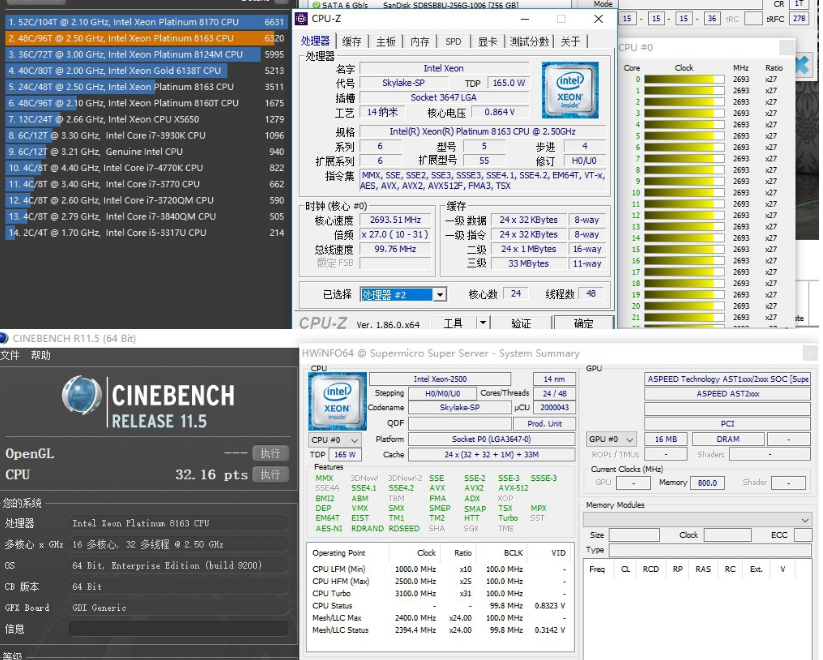The image size is (823, 660).
Task: Select ranking row Core i7-3930K CPU
Action: click(x=145, y=135)
